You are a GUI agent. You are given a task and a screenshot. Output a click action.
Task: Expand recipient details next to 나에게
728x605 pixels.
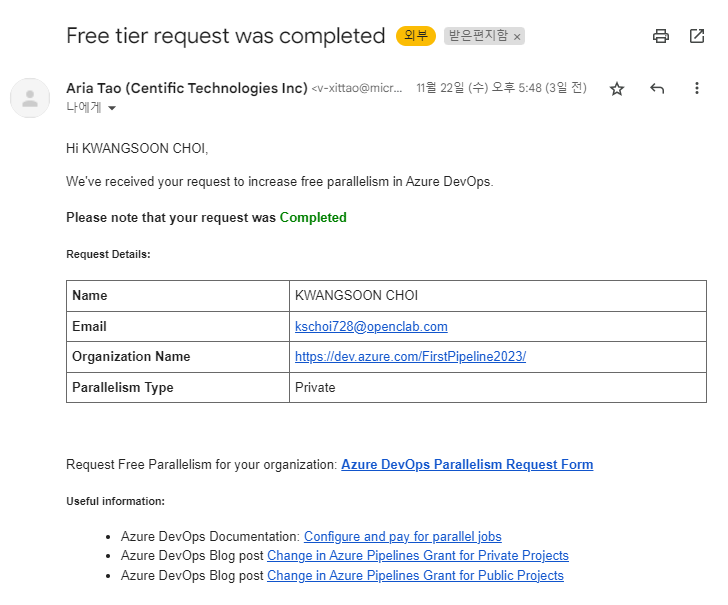click(112, 108)
